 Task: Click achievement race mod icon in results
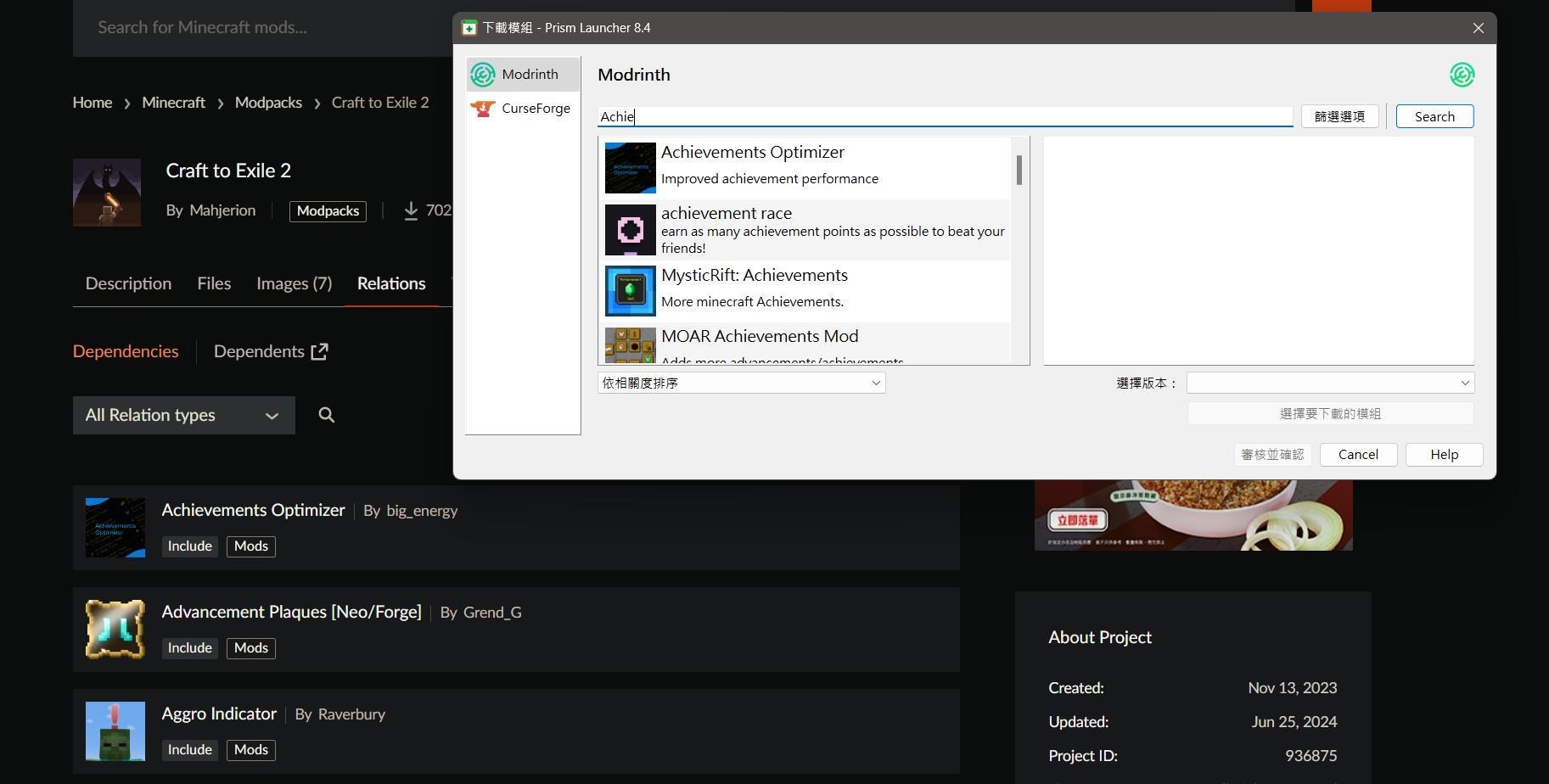pyautogui.click(x=630, y=230)
